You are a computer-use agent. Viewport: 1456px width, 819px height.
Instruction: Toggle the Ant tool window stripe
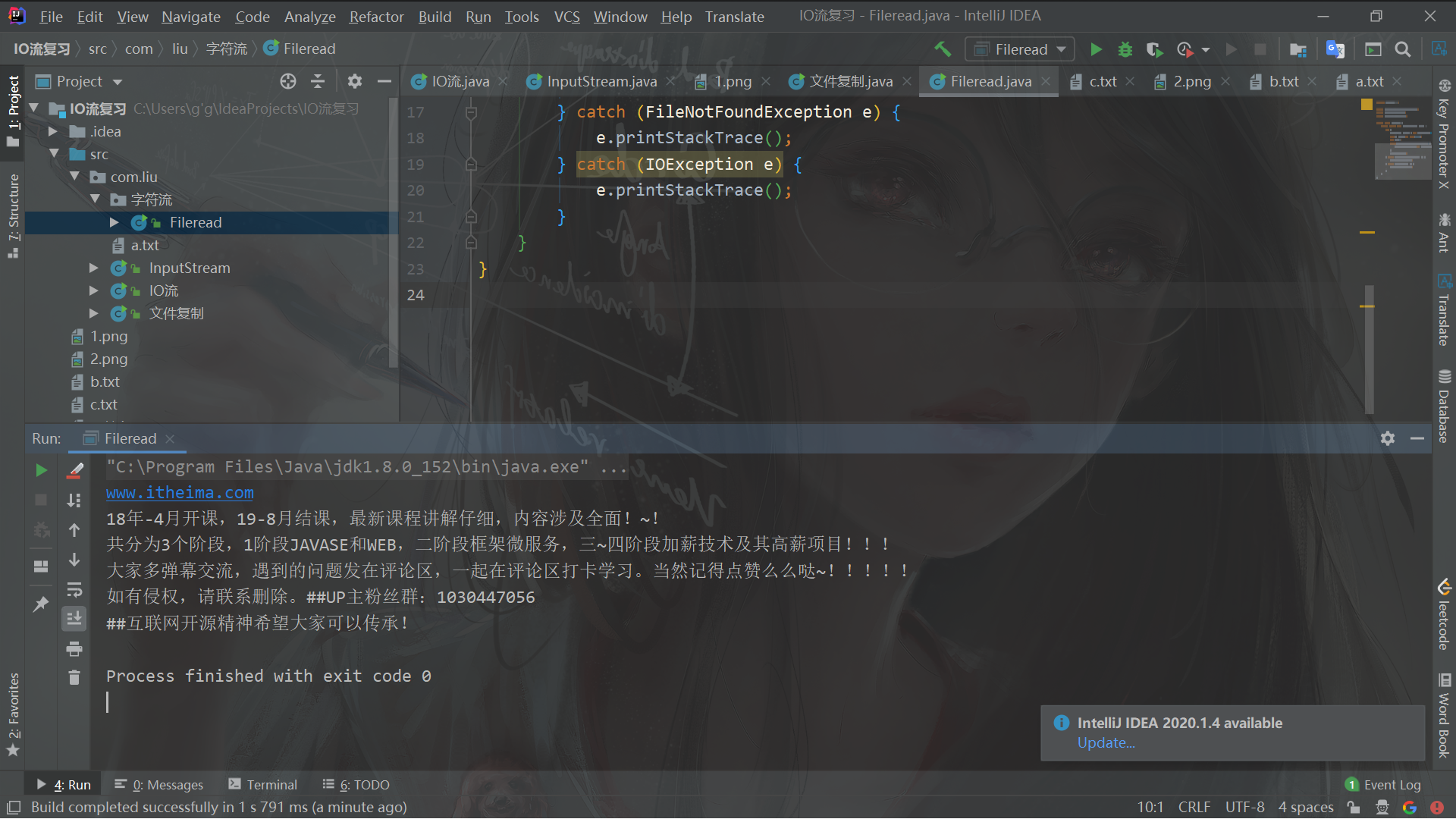pyautogui.click(x=1444, y=233)
